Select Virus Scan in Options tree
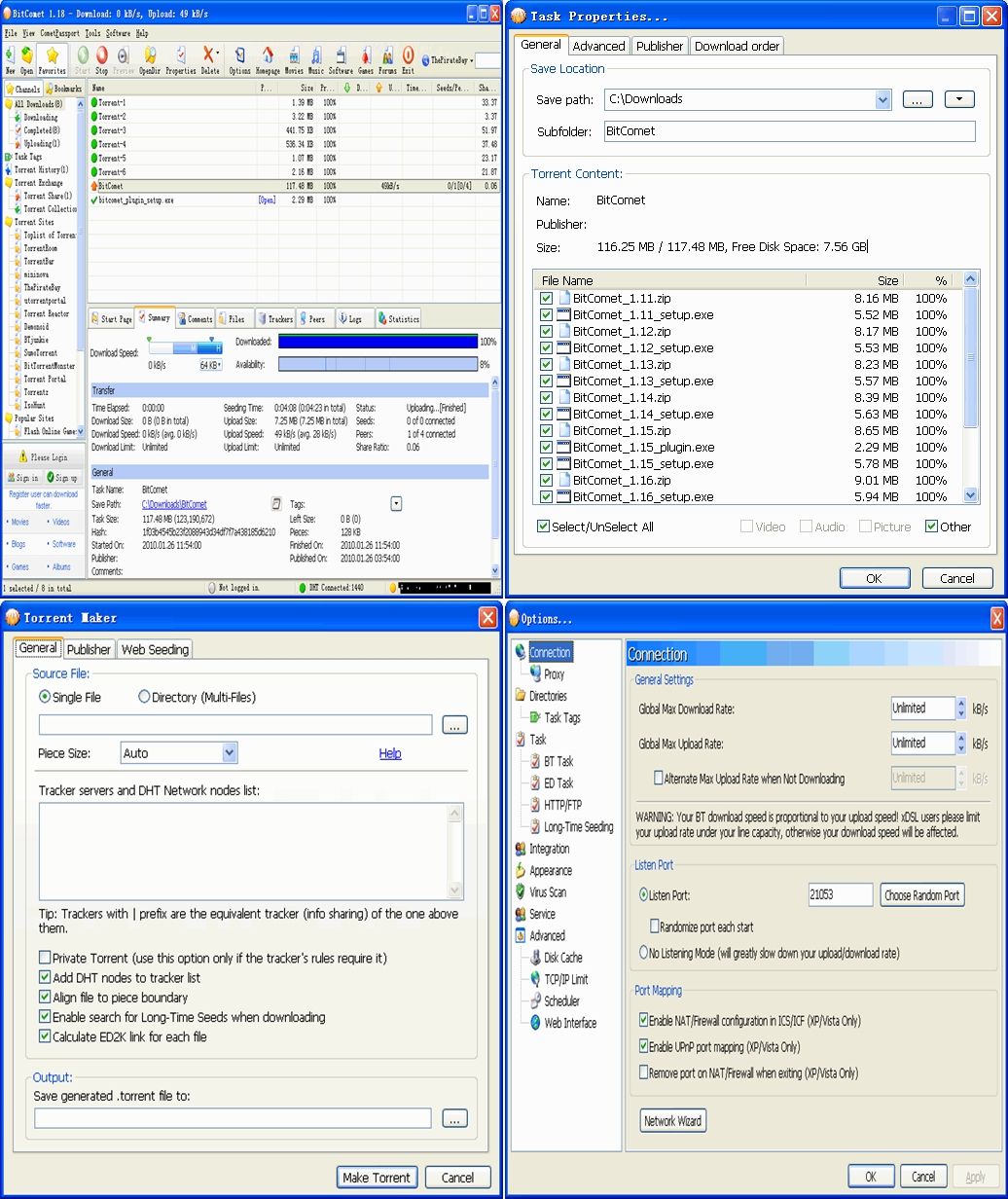This screenshot has width=1008, height=1199. coord(540,892)
